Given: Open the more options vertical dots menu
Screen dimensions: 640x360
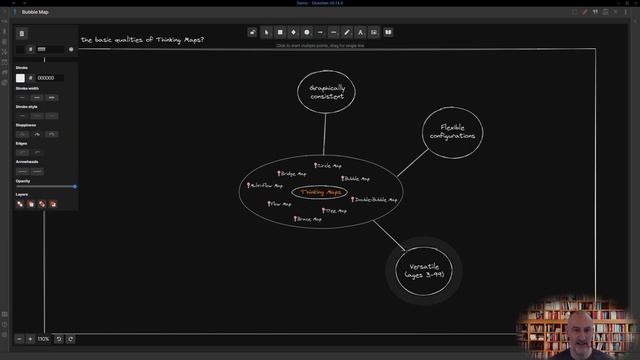Looking at the screenshot, I should (626, 12).
